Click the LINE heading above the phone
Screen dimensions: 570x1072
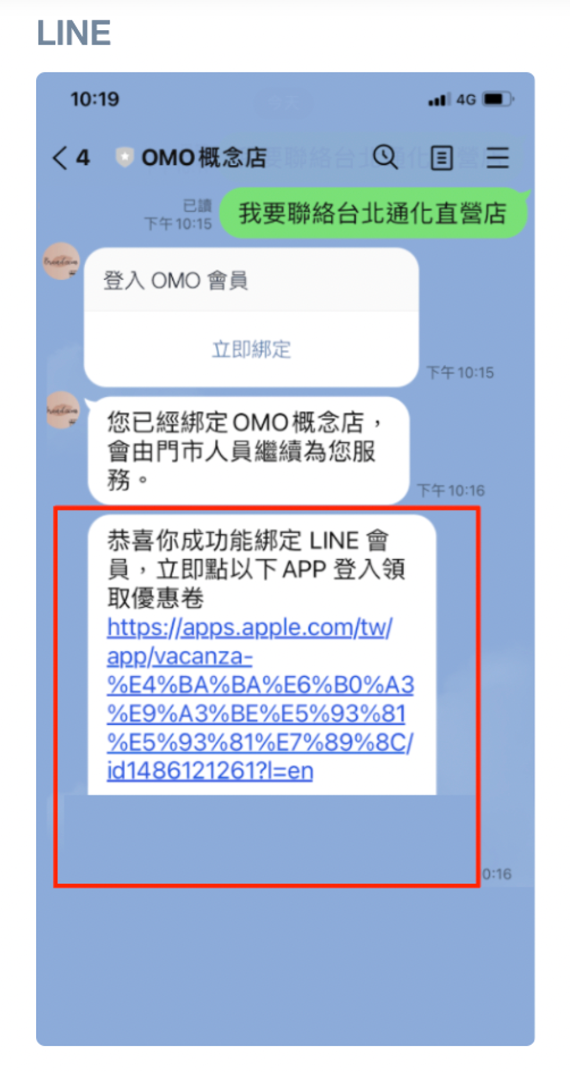tap(74, 33)
